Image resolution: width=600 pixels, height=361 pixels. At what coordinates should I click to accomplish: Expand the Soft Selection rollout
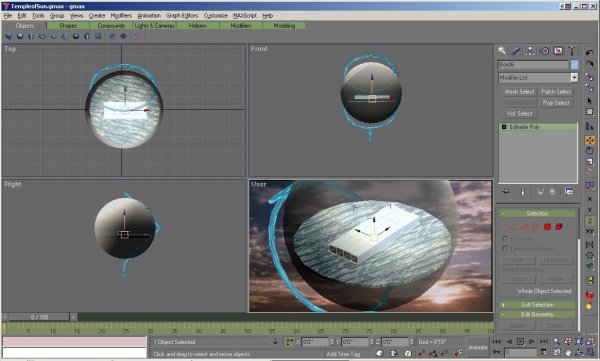pyautogui.click(x=537, y=305)
